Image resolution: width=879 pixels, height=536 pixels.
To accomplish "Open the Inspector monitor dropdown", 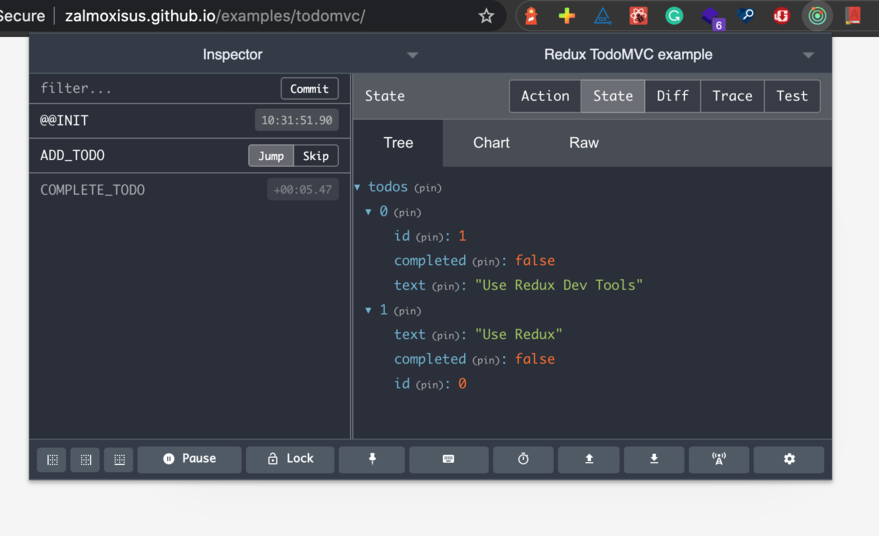I will point(413,55).
